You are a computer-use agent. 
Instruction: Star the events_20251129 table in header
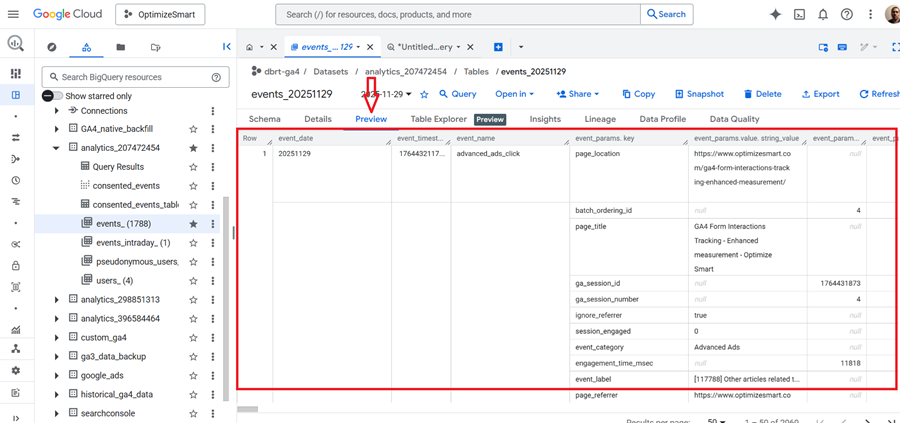425,94
